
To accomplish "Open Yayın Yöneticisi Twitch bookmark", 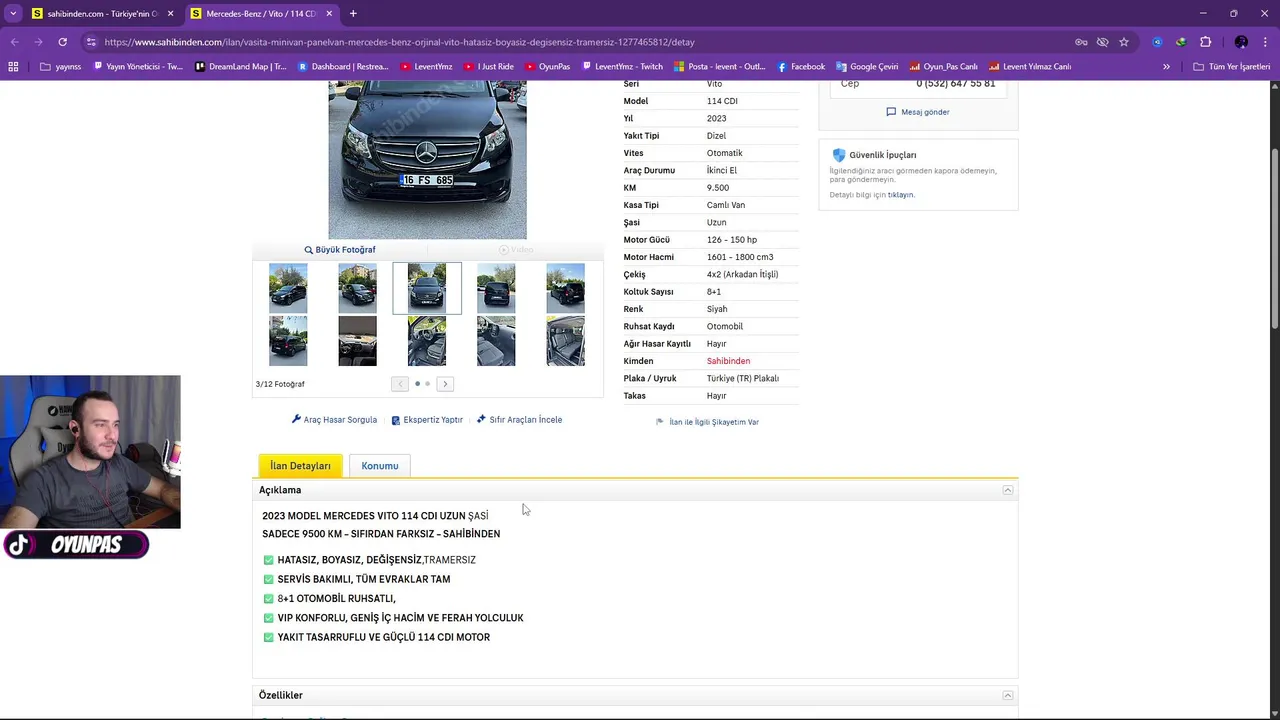I will click(138, 66).
